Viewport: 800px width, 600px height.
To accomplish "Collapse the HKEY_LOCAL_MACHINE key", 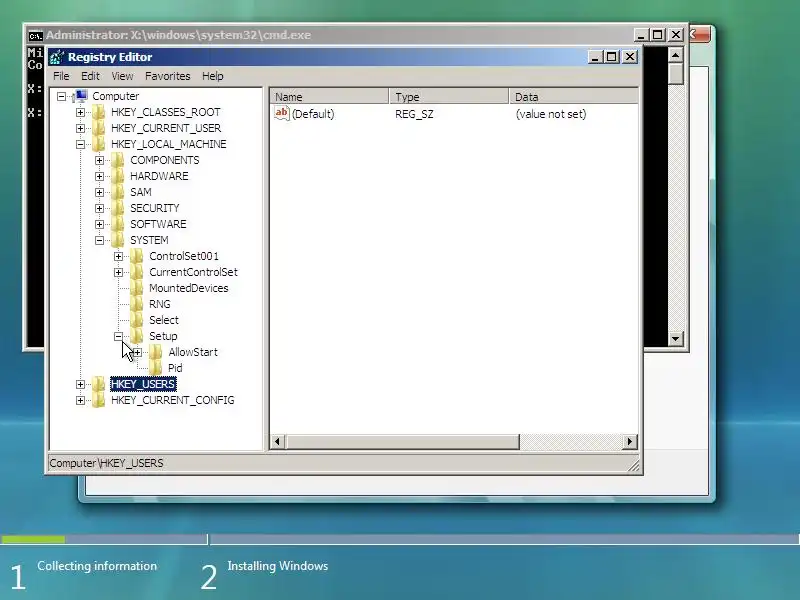I will (x=80, y=144).
